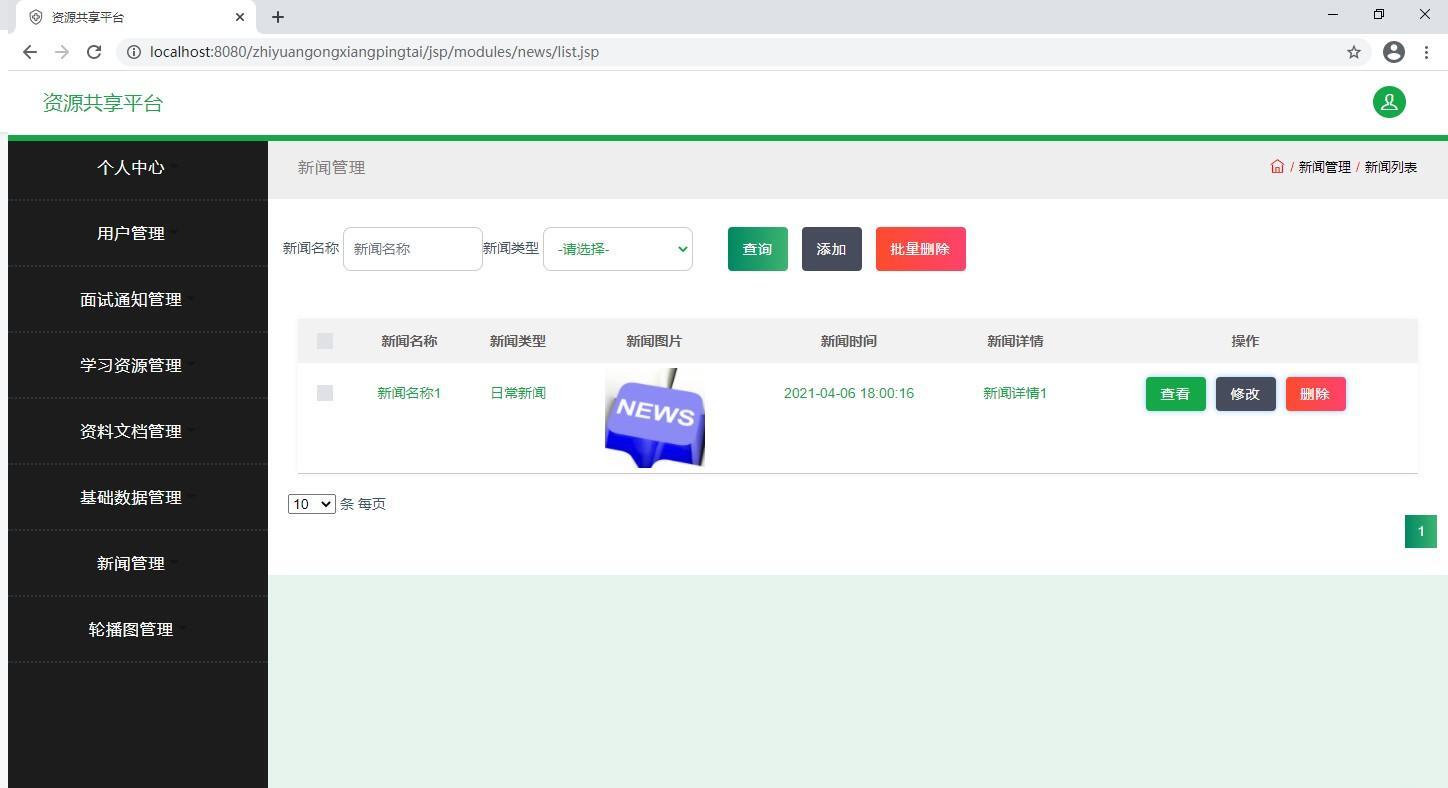Click the 日常新闻 type cell
Image resolution: width=1448 pixels, height=788 pixels.
(x=518, y=393)
